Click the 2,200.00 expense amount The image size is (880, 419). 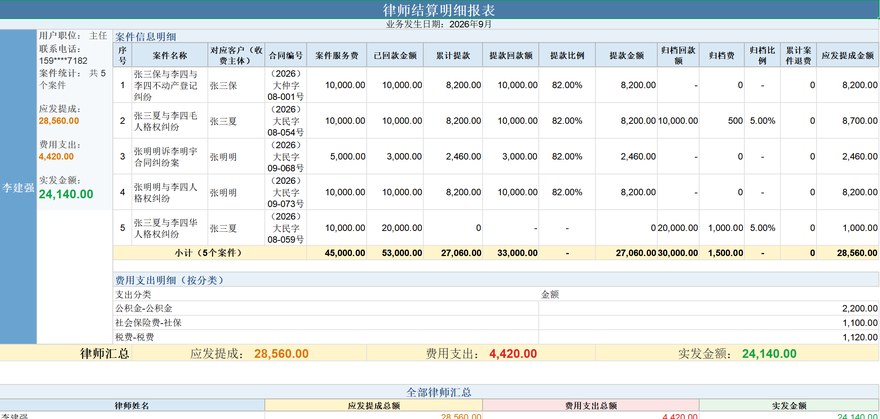[x=860, y=309]
